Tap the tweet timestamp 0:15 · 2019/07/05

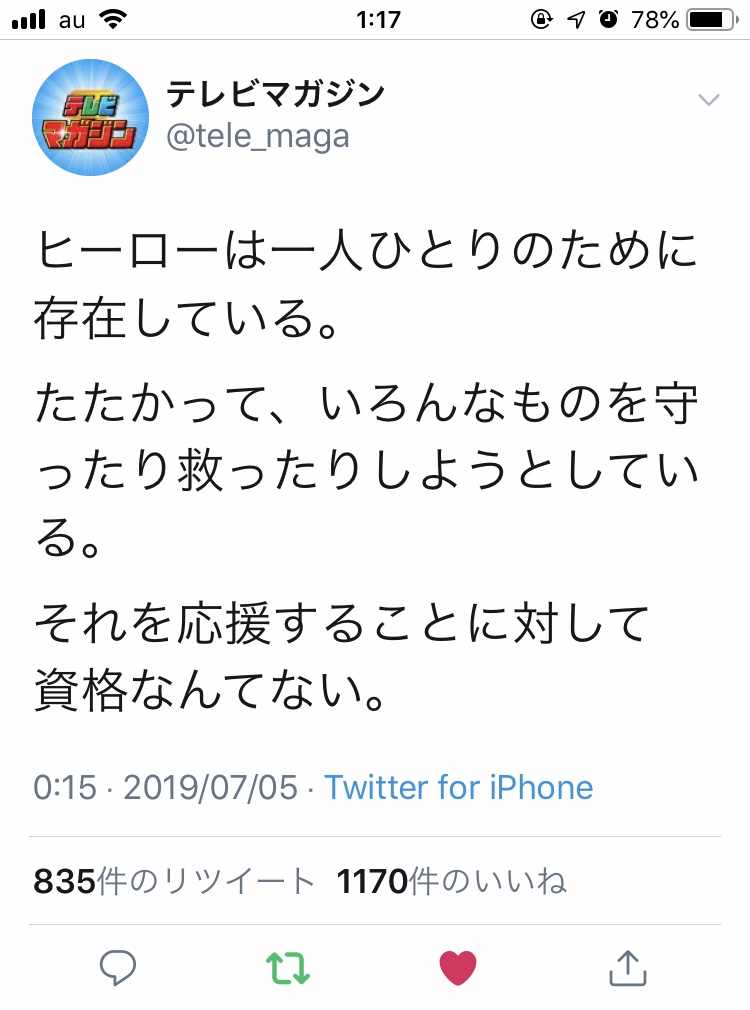click(x=166, y=787)
